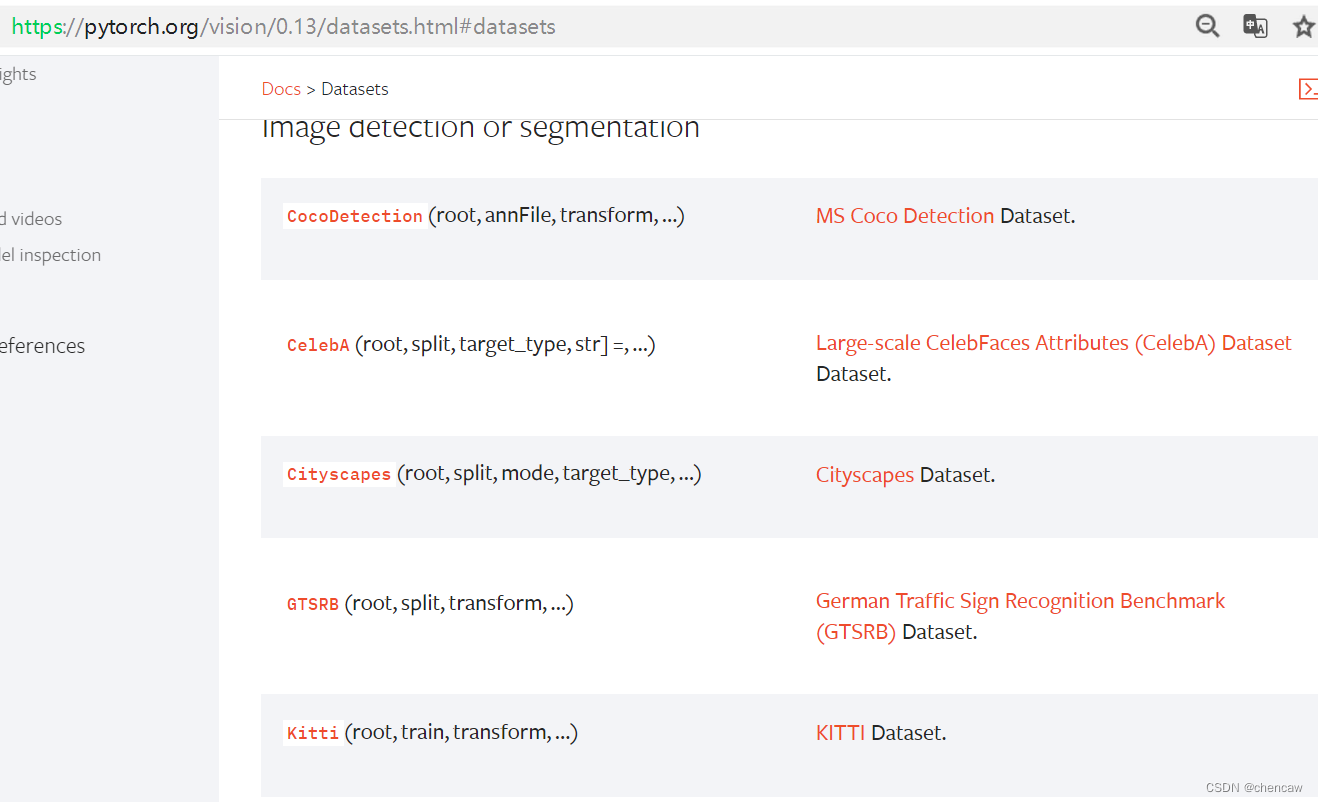Open the GTSRB class link
The width and height of the screenshot is (1318, 802).
(312, 604)
